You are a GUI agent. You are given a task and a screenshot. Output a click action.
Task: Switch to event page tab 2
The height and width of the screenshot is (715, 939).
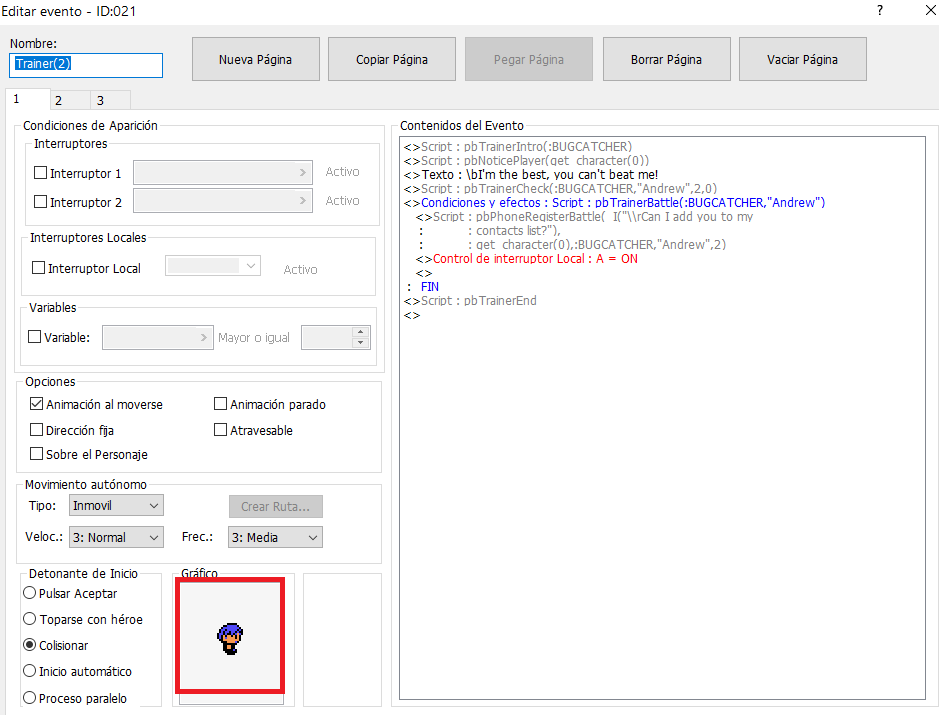(59, 100)
